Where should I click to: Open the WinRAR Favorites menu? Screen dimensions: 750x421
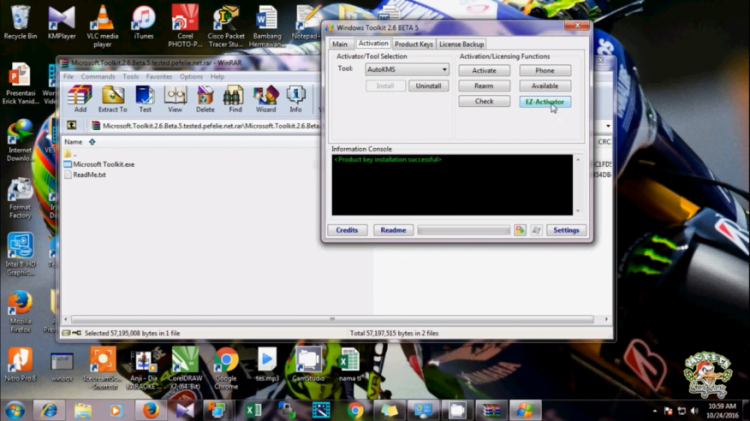pyautogui.click(x=159, y=77)
